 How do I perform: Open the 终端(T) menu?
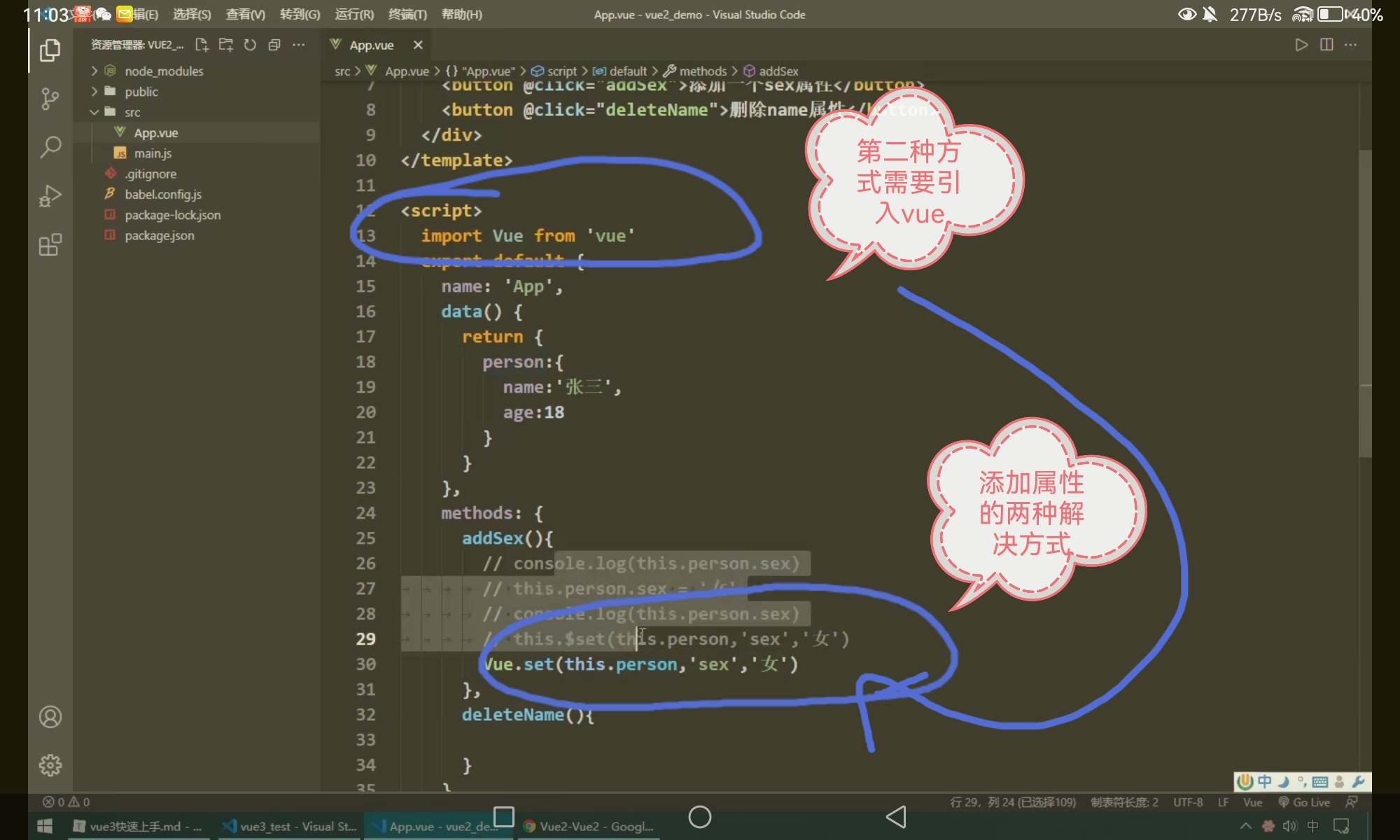407,14
